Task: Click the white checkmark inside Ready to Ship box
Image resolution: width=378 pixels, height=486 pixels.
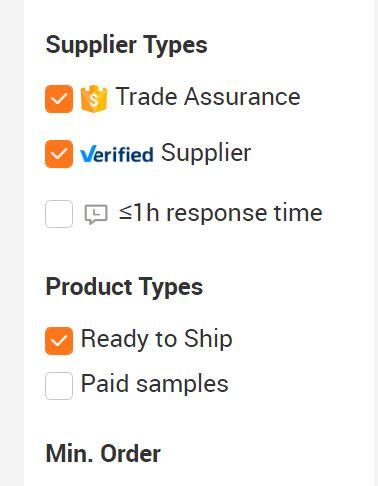Action: click(x=59, y=341)
